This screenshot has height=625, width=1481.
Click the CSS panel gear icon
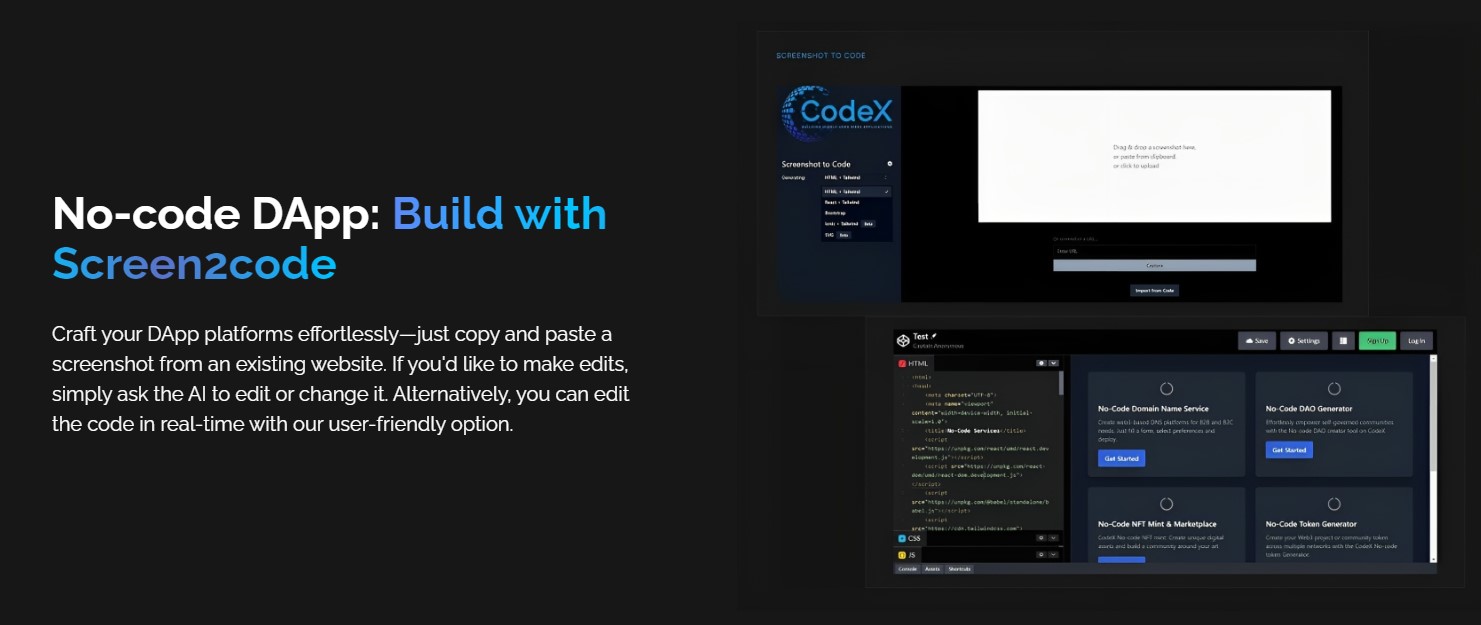1041,538
